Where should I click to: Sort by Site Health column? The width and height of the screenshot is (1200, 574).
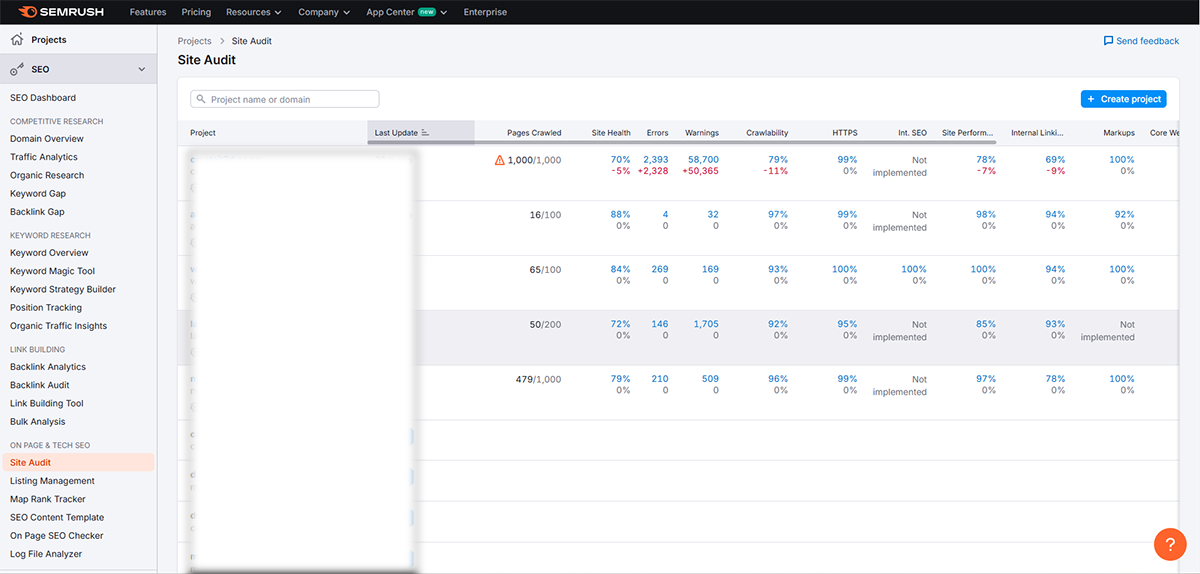pos(611,132)
